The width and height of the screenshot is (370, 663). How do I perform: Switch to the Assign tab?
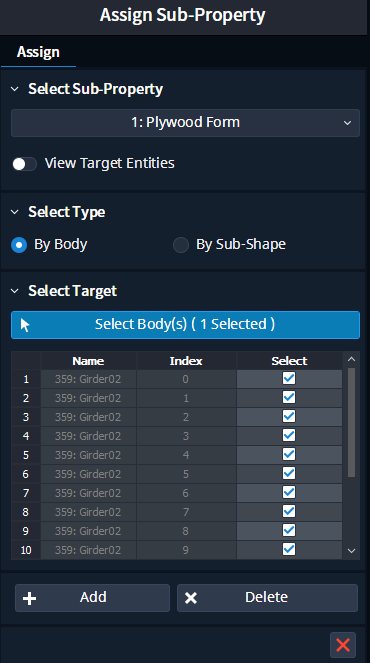[38, 52]
